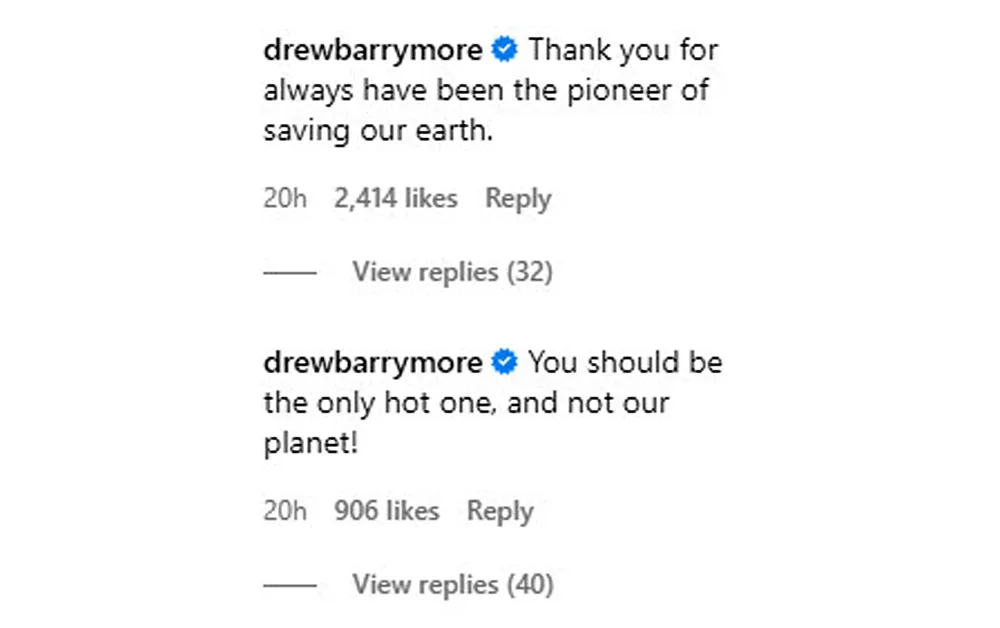Viewport: 1000px width, 628px height.
Task: Reply to the earth pioneer comment
Action: (x=518, y=198)
